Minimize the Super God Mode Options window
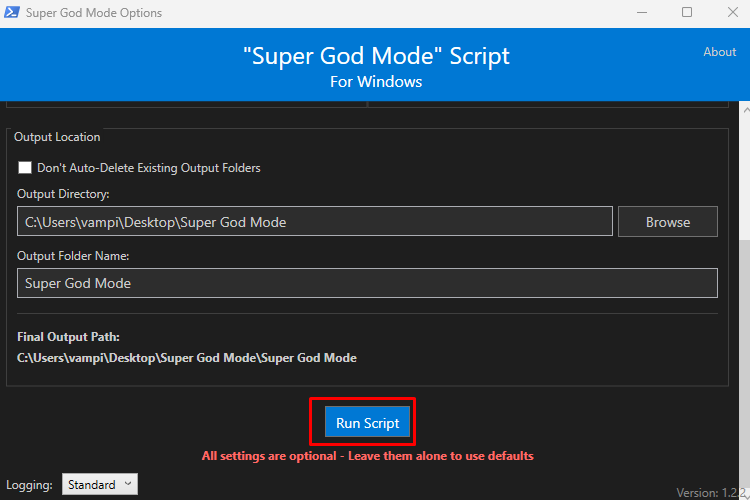This screenshot has width=750, height=500. (x=642, y=12)
